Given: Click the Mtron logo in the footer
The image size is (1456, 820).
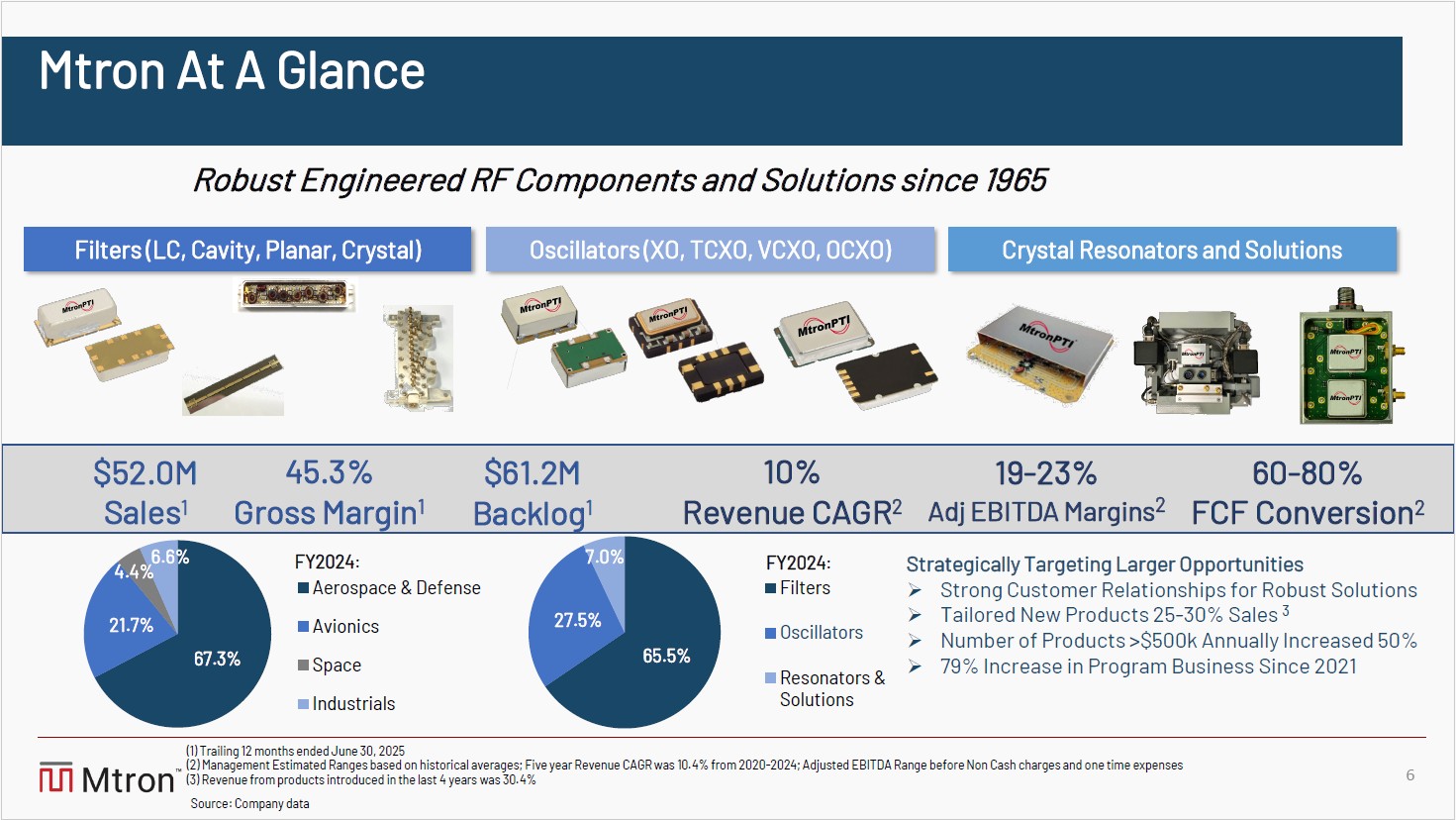Looking at the screenshot, I should click(x=107, y=779).
